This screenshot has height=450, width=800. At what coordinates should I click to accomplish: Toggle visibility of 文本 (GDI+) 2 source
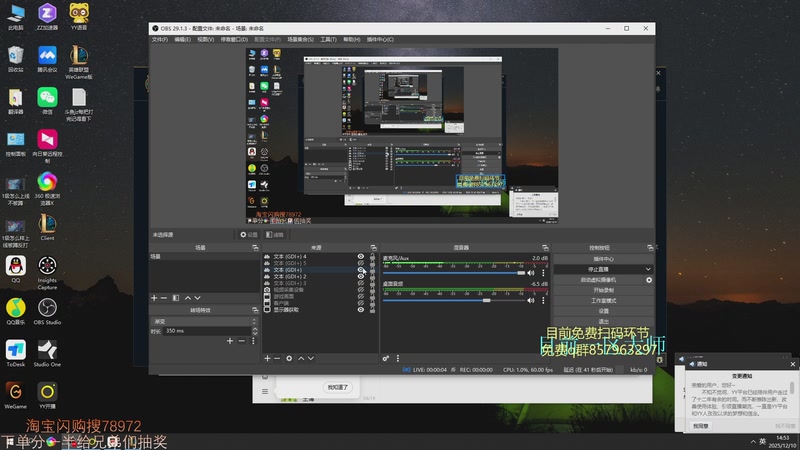pyautogui.click(x=361, y=277)
